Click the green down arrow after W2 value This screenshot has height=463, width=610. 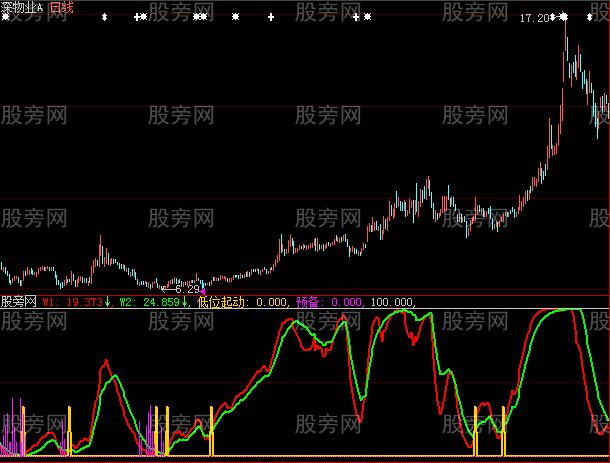(185, 300)
